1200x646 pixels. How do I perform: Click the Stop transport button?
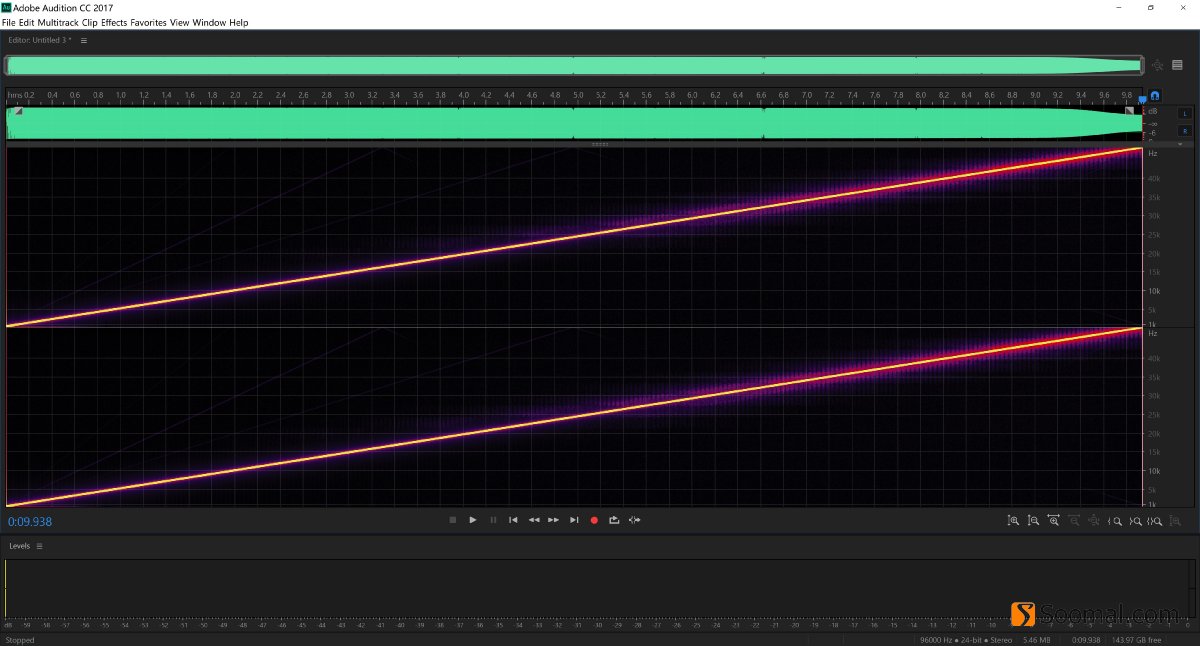tap(452, 520)
